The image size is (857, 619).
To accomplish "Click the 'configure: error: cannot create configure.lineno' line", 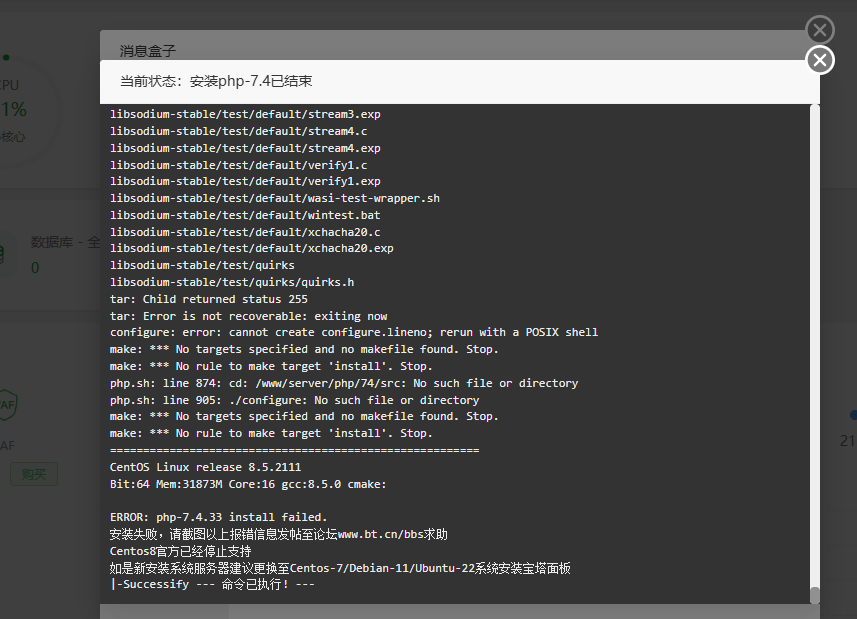I will coord(354,332).
